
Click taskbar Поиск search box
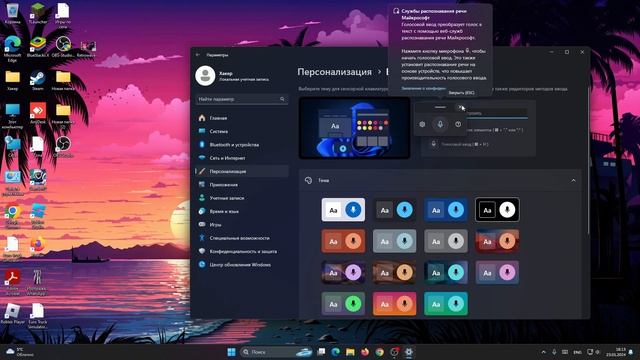276,352
